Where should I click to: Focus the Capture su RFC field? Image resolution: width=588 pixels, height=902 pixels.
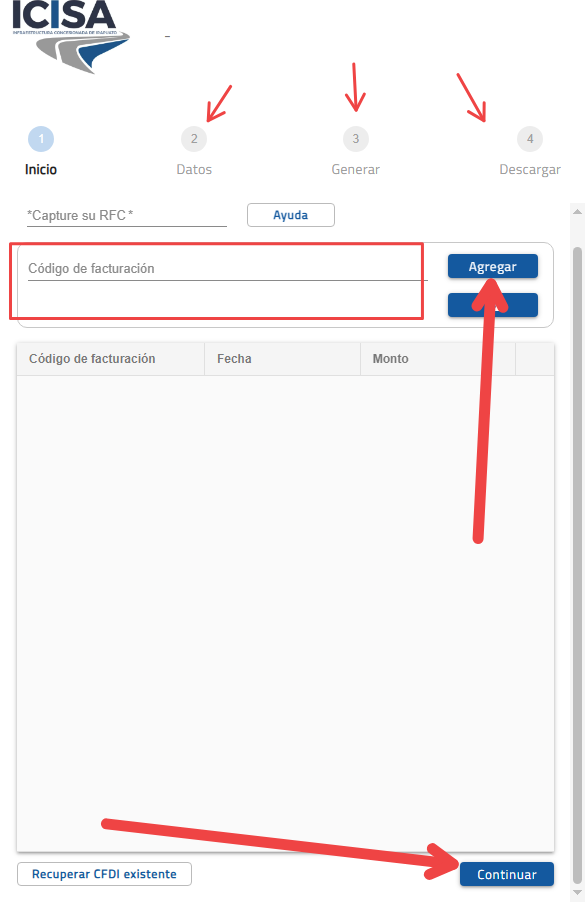[x=127, y=216]
